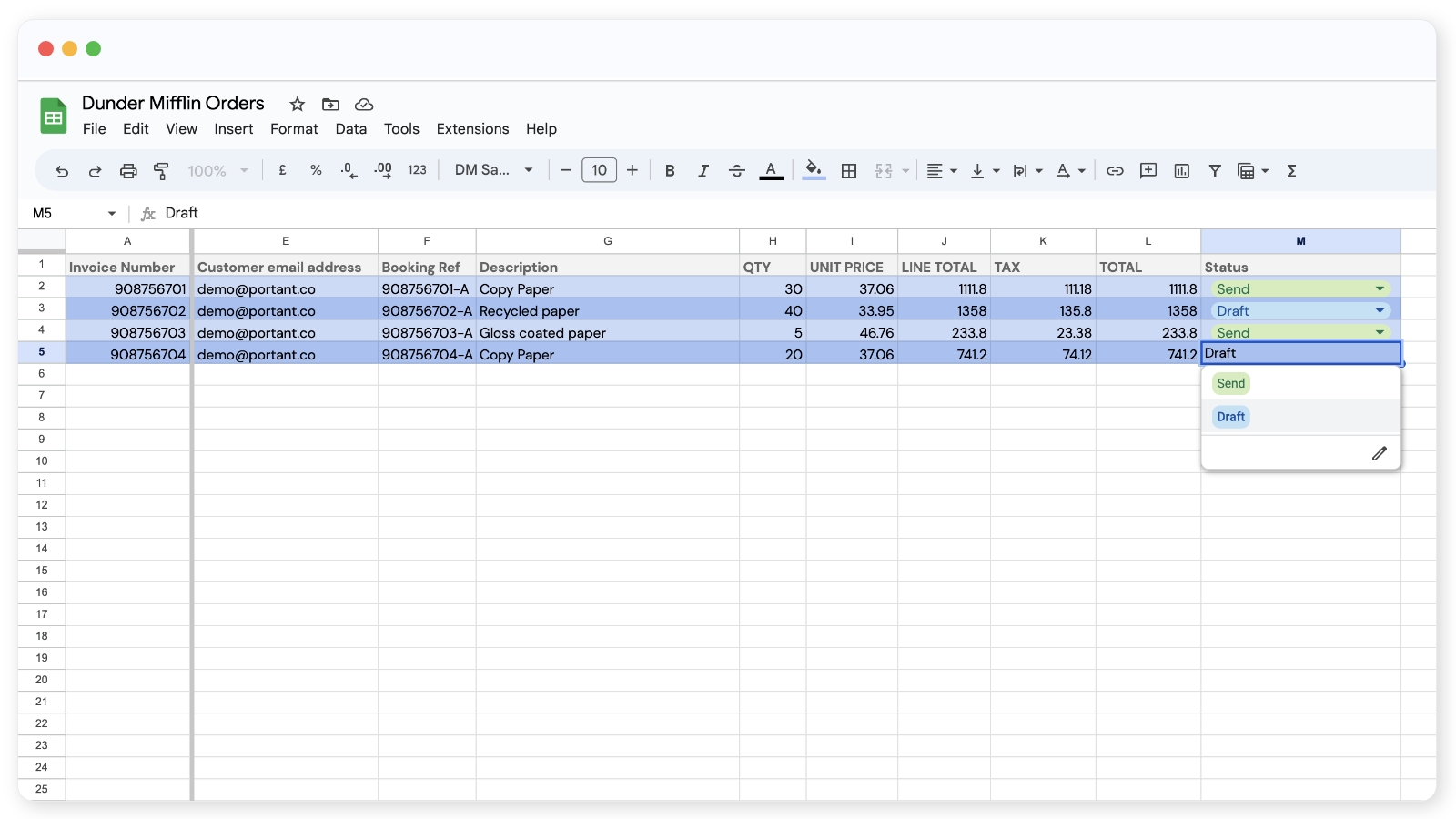Click the edit pencil in dropdown popup
The height and width of the screenshot is (819, 1456).
click(x=1379, y=453)
